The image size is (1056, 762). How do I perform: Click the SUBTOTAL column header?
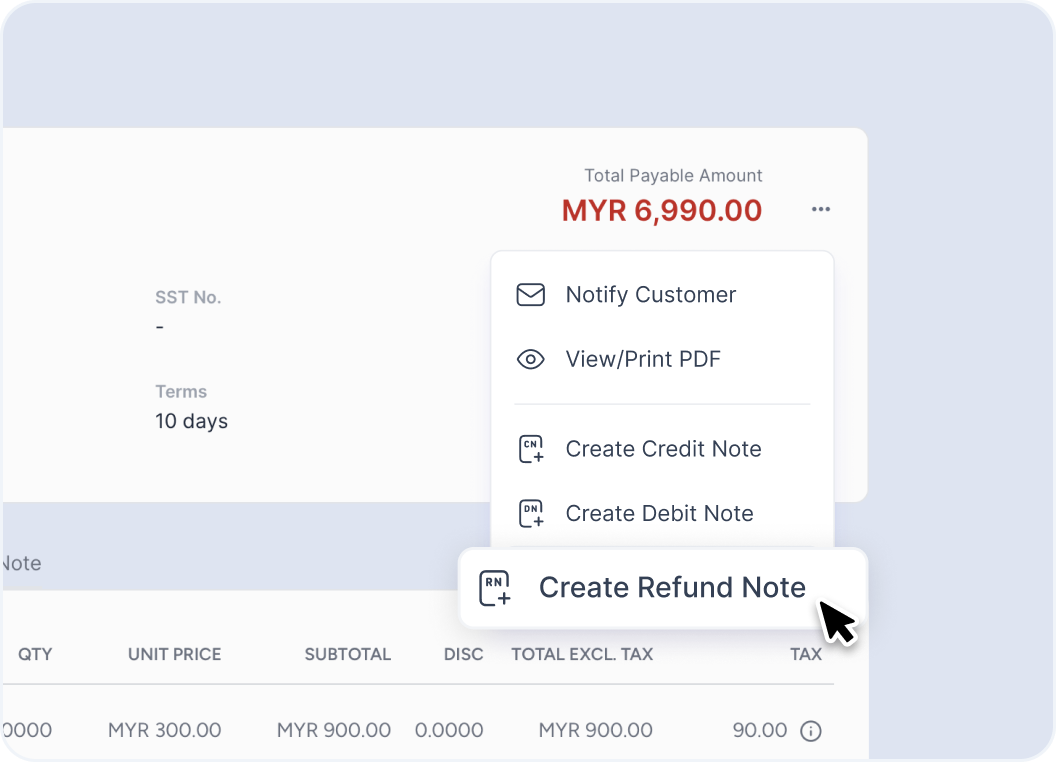point(348,655)
